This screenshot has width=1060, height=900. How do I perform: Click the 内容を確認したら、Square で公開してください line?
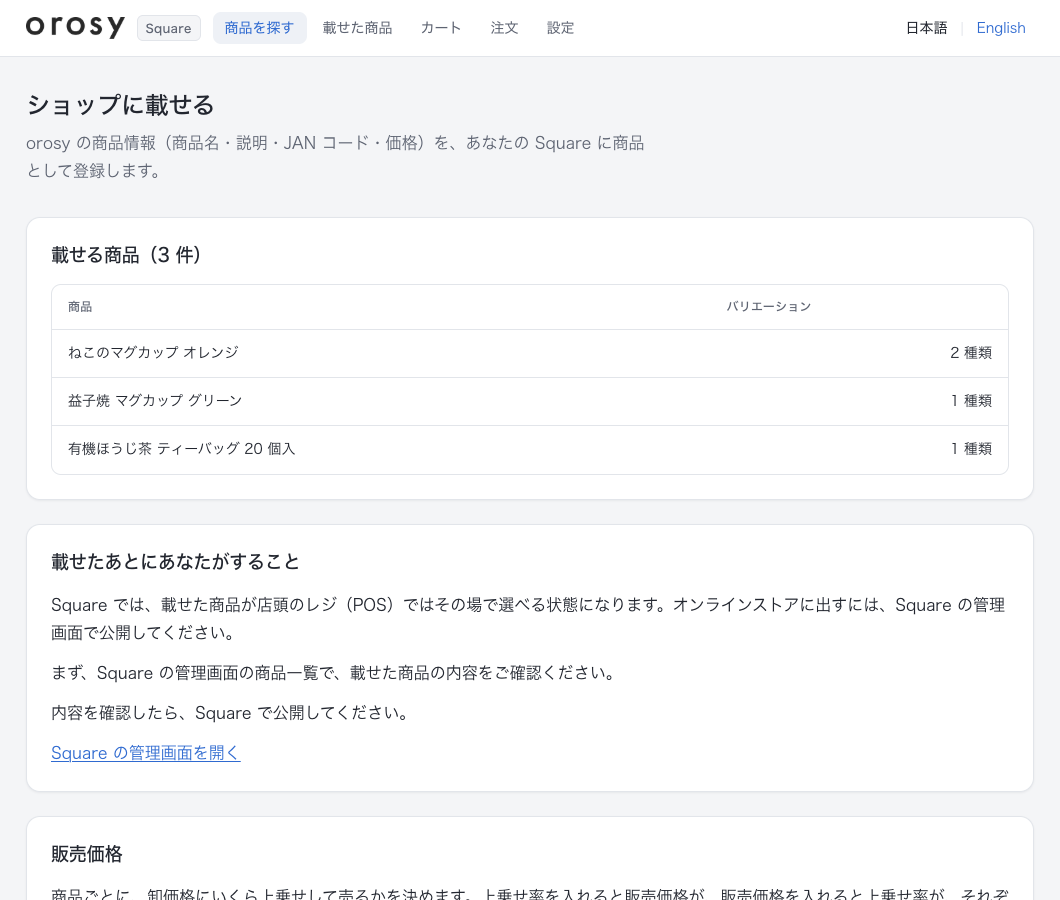click(x=231, y=713)
